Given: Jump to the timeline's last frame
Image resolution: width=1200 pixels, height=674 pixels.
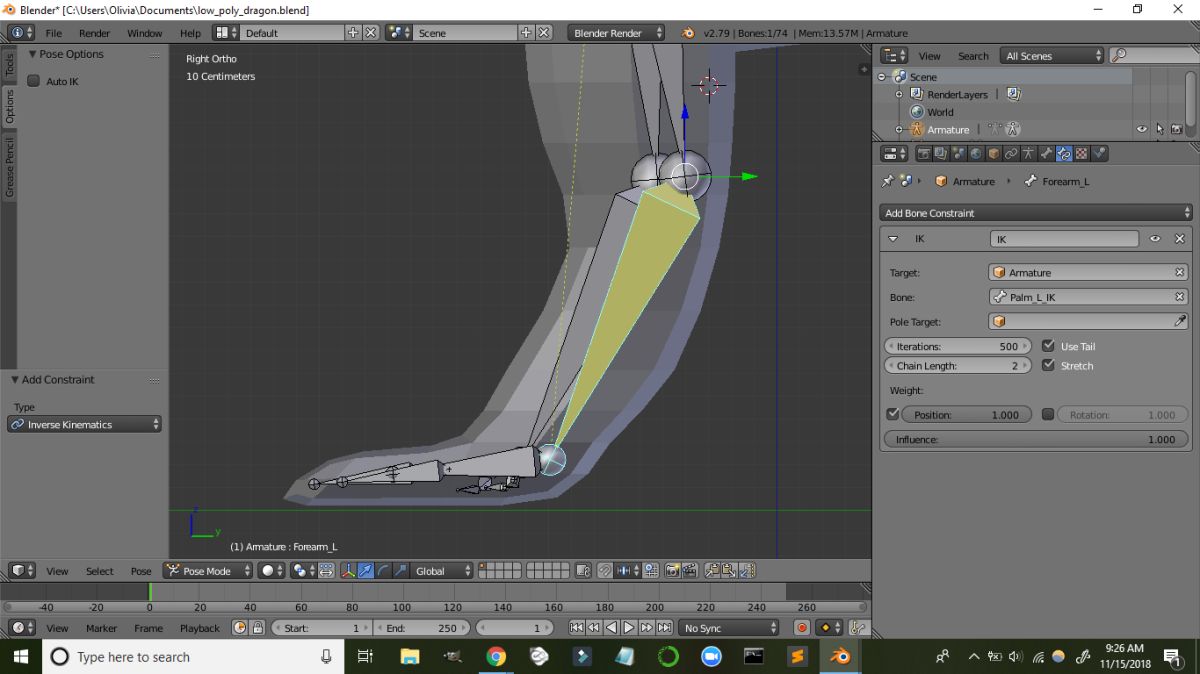Looking at the screenshot, I should tap(663, 628).
